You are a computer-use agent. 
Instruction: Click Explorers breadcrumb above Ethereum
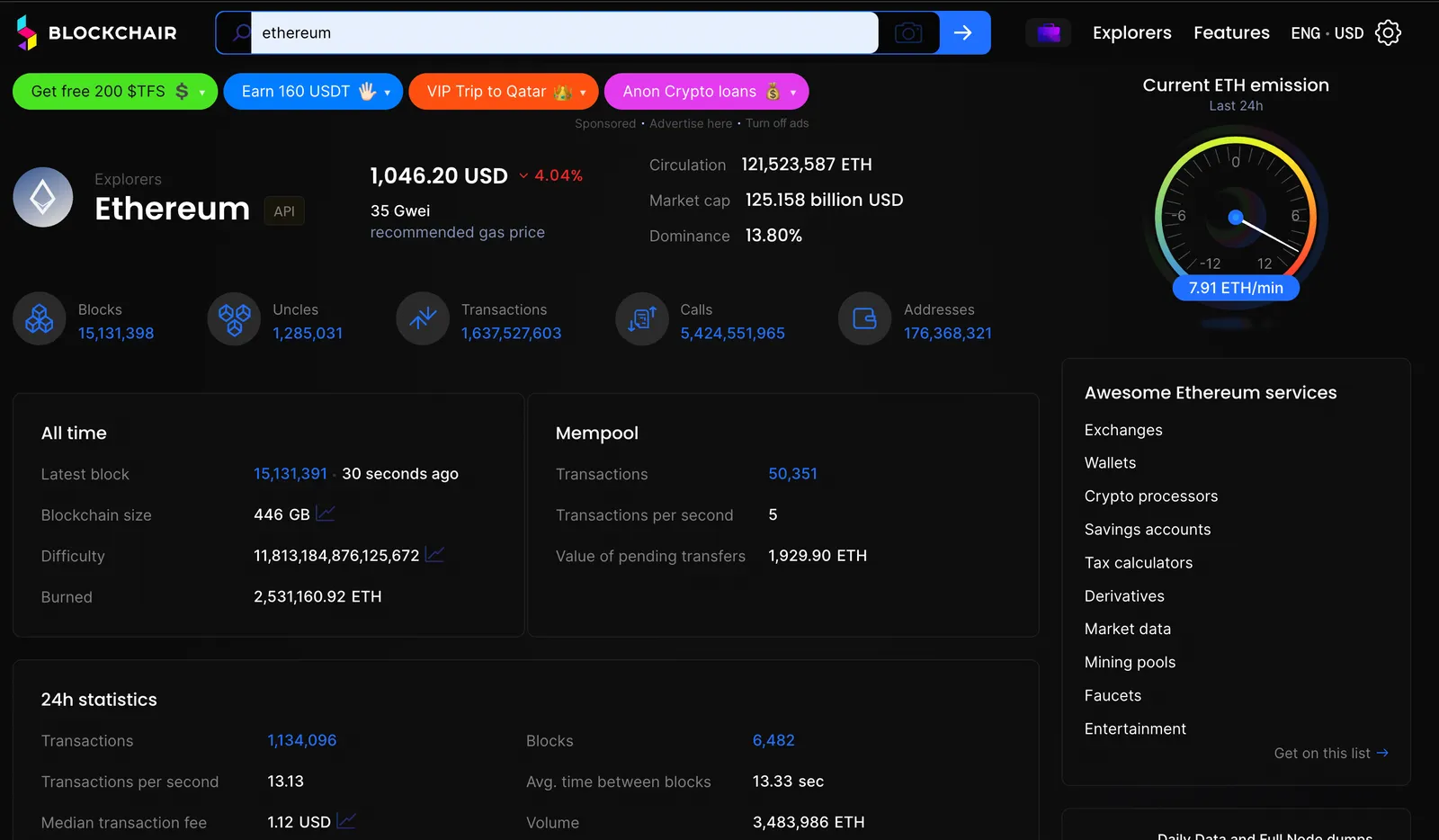[x=128, y=179]
